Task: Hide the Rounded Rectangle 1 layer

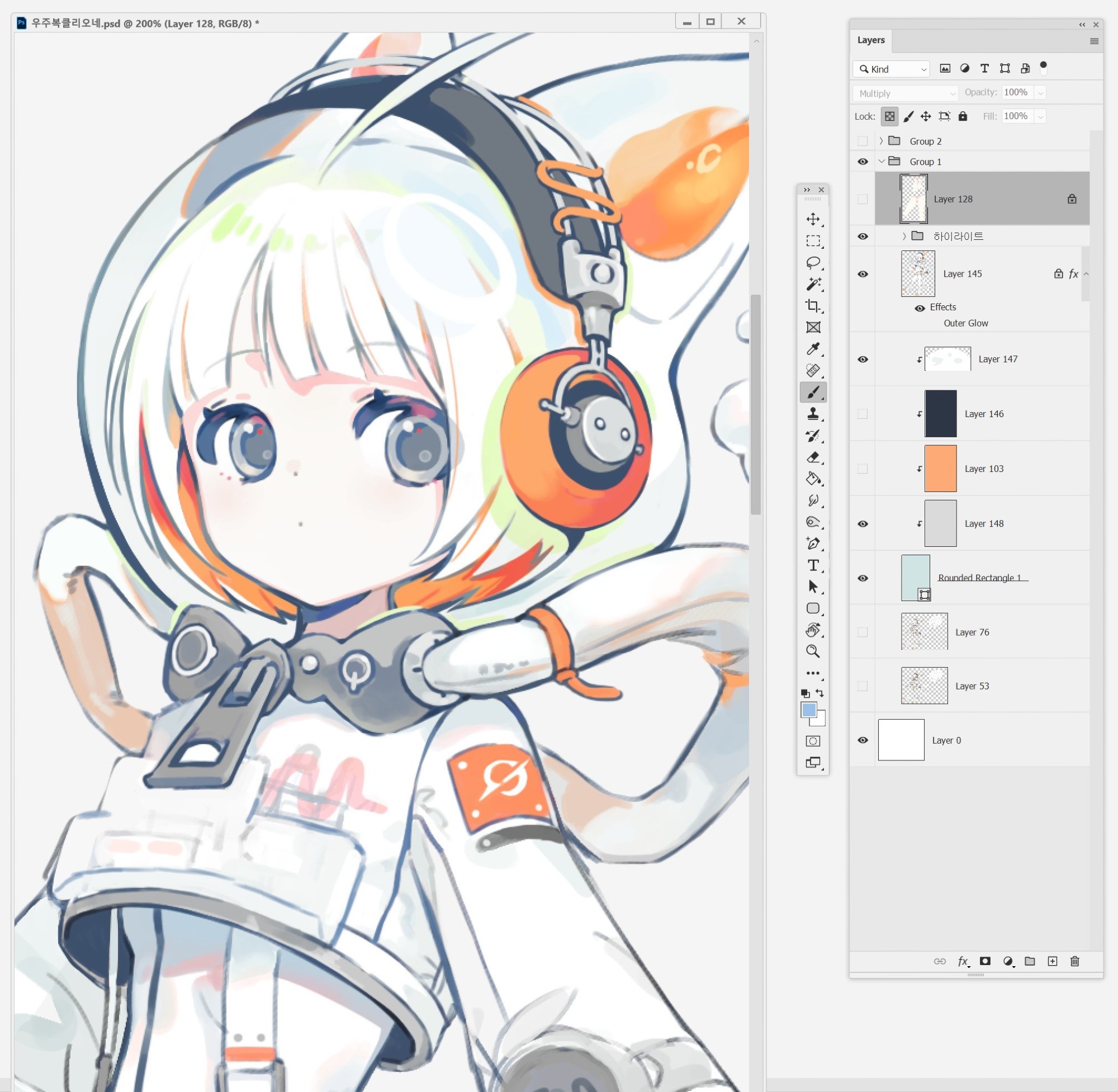Action: [863, 578]
